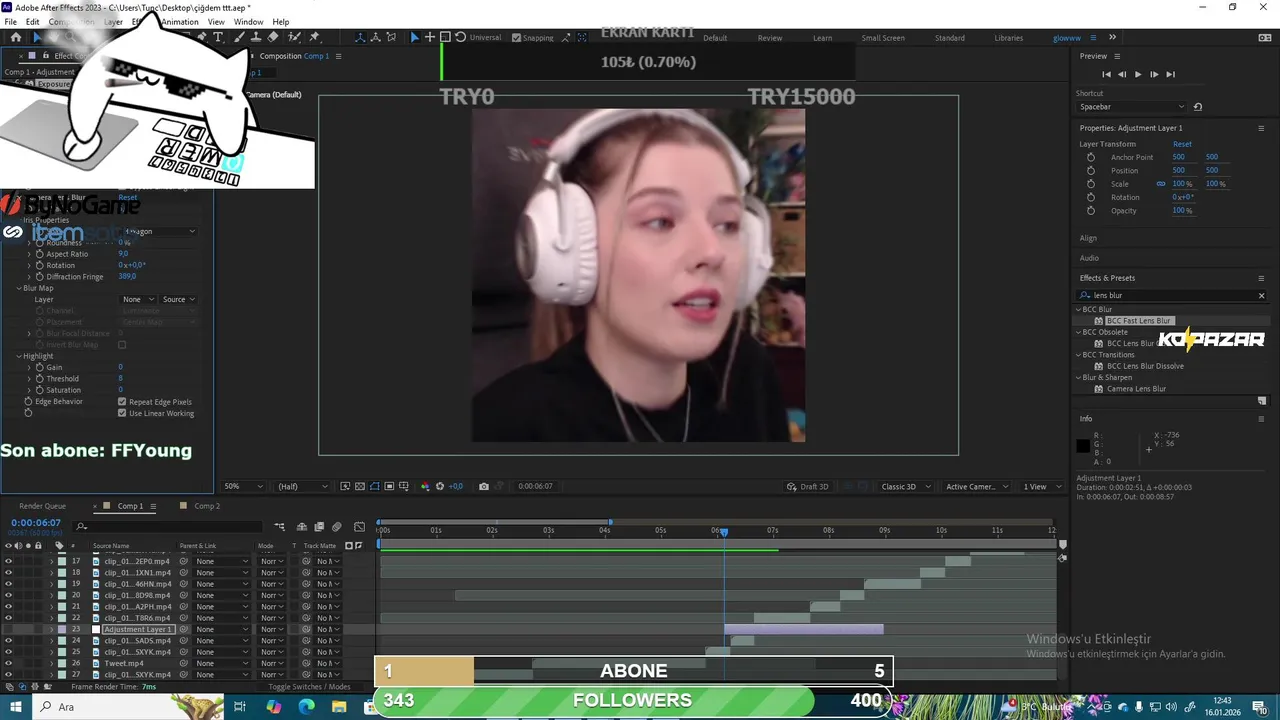Click the label color of layer 23

point(62,629)
